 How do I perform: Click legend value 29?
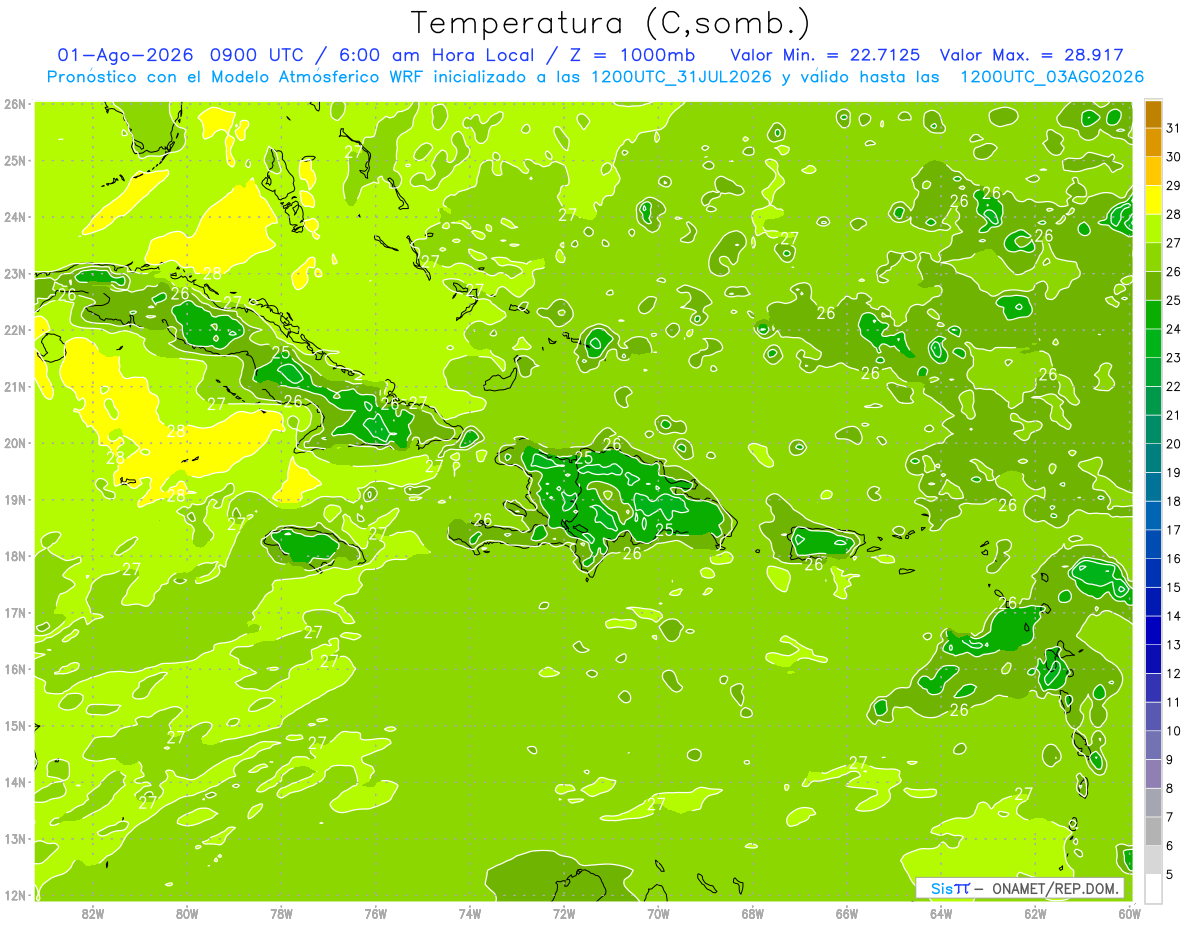point(1174,185)
